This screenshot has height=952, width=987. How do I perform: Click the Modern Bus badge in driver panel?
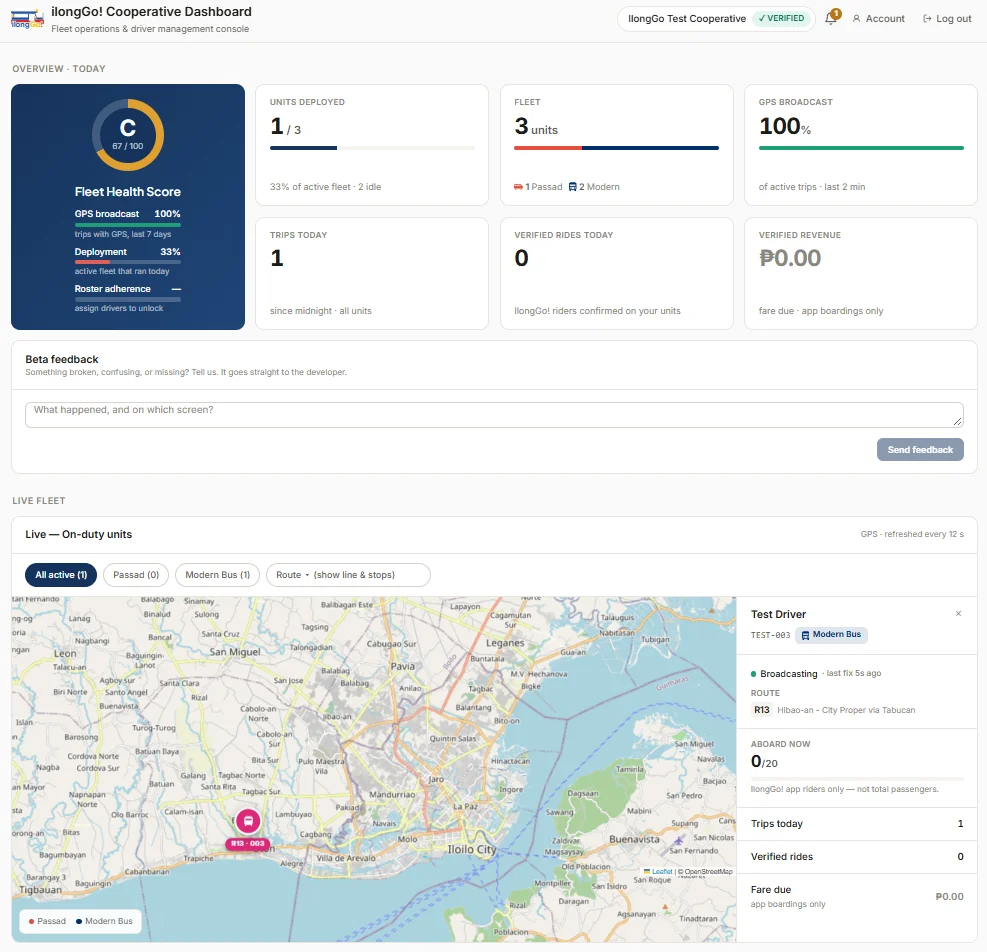point(831,635)
